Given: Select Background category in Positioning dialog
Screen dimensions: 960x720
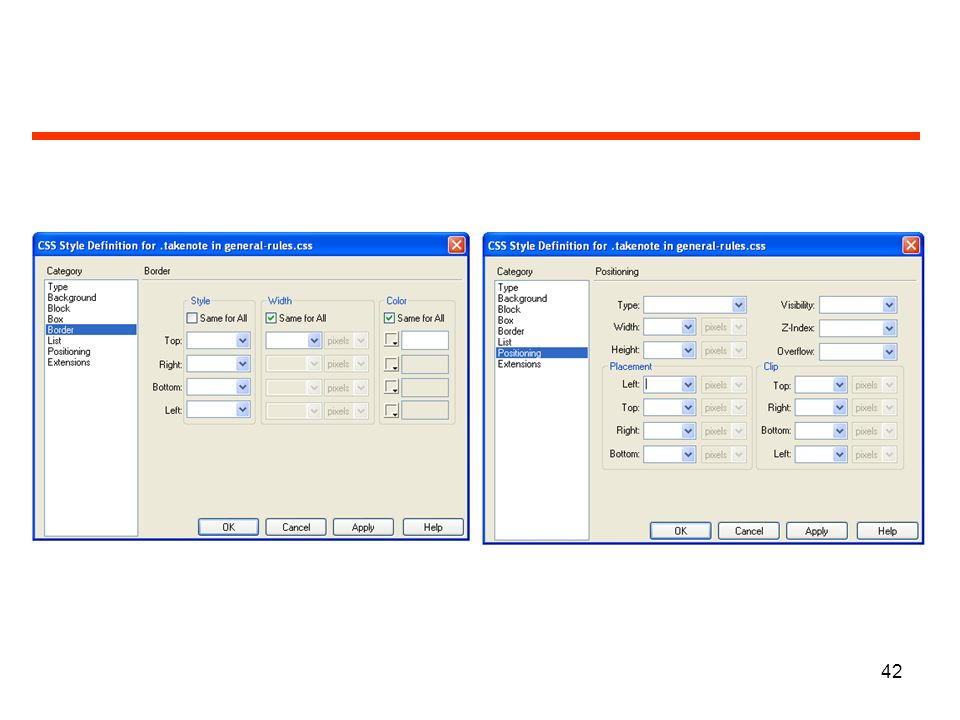Looking at the screenshot, I should [x=522, y=298].
